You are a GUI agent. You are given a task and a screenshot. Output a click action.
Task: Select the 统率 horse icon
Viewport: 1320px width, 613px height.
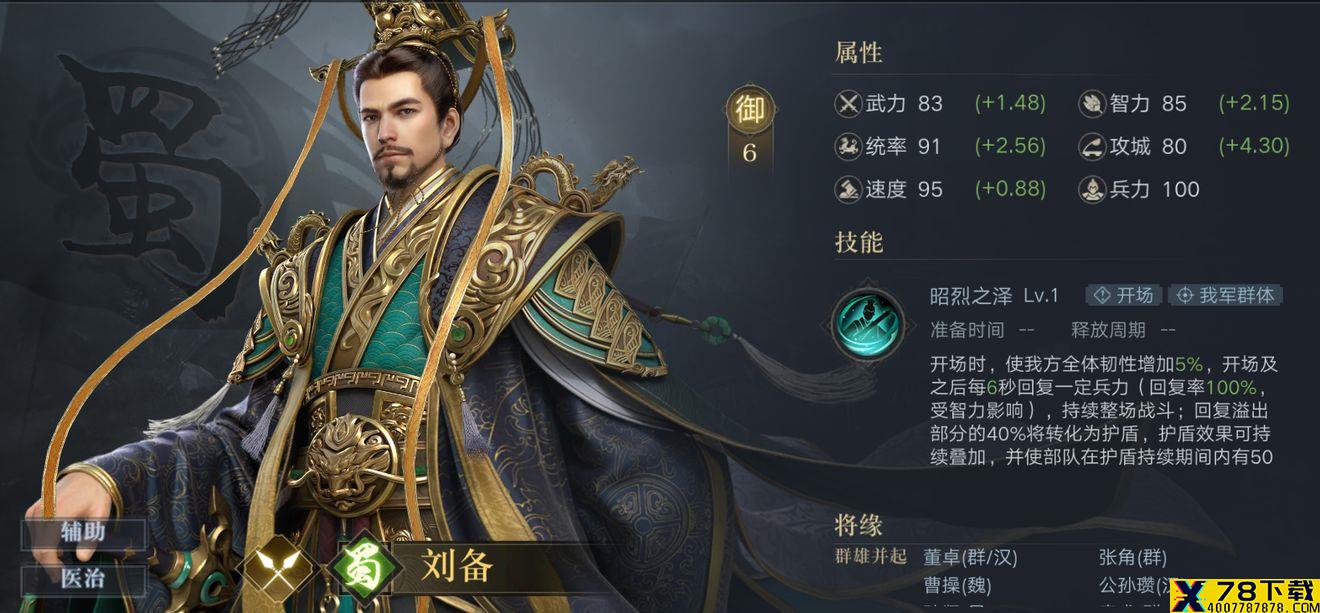coord(848,146)
